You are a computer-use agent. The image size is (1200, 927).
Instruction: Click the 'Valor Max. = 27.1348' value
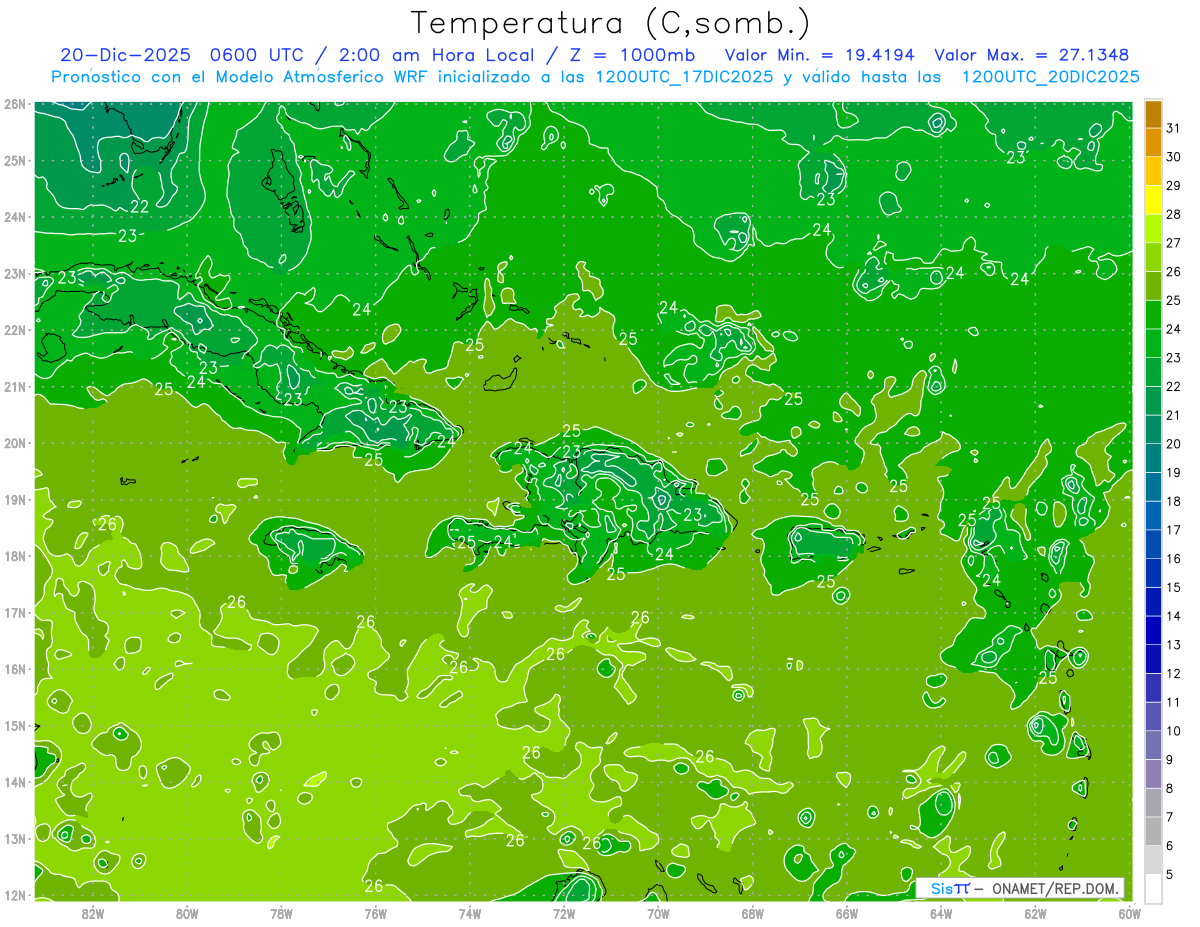point(1033,55)
